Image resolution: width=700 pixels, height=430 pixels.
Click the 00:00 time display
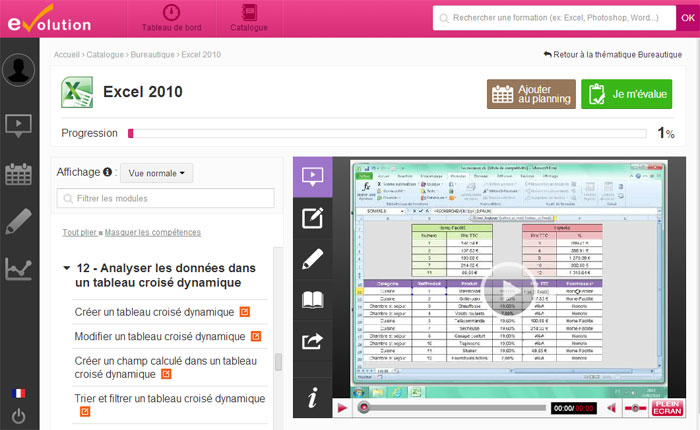574,408
